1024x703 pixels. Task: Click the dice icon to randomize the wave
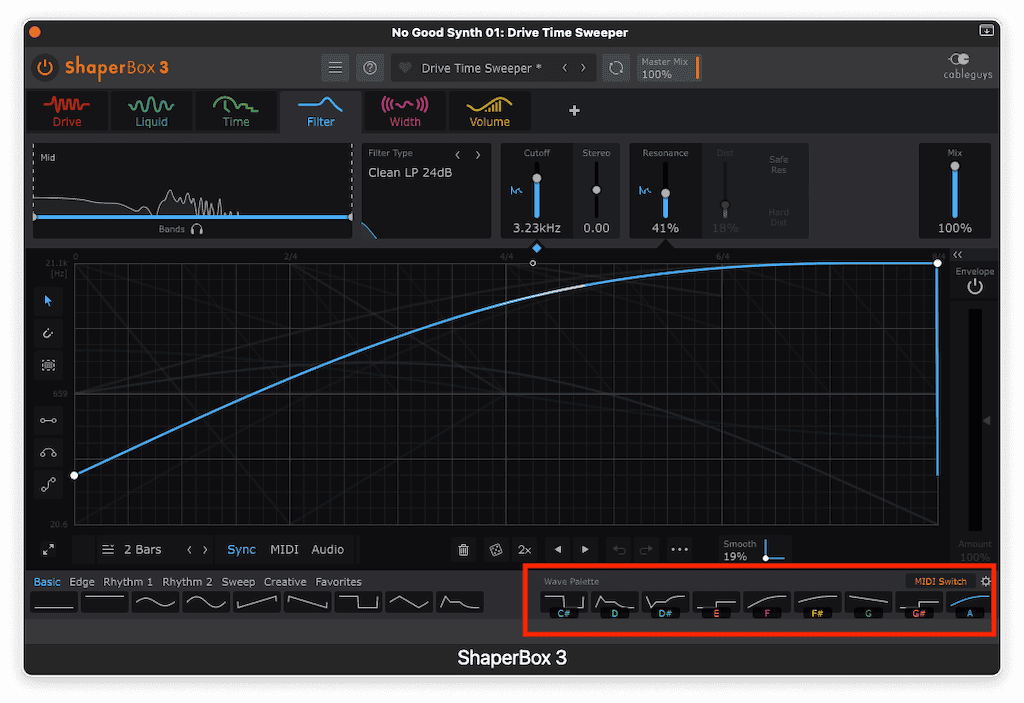[x=497, y=549]
